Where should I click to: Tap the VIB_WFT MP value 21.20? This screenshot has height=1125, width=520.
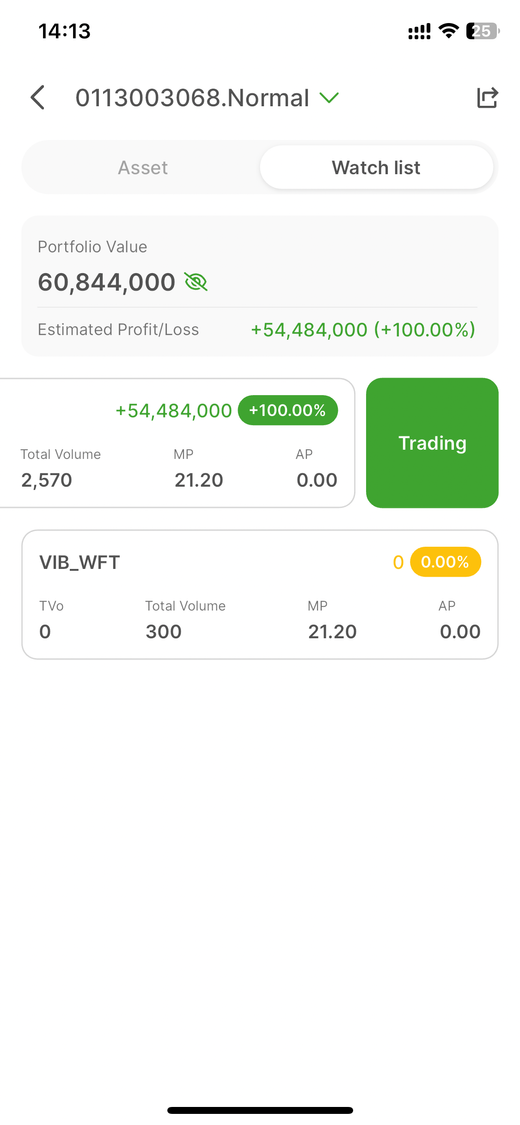332,632
